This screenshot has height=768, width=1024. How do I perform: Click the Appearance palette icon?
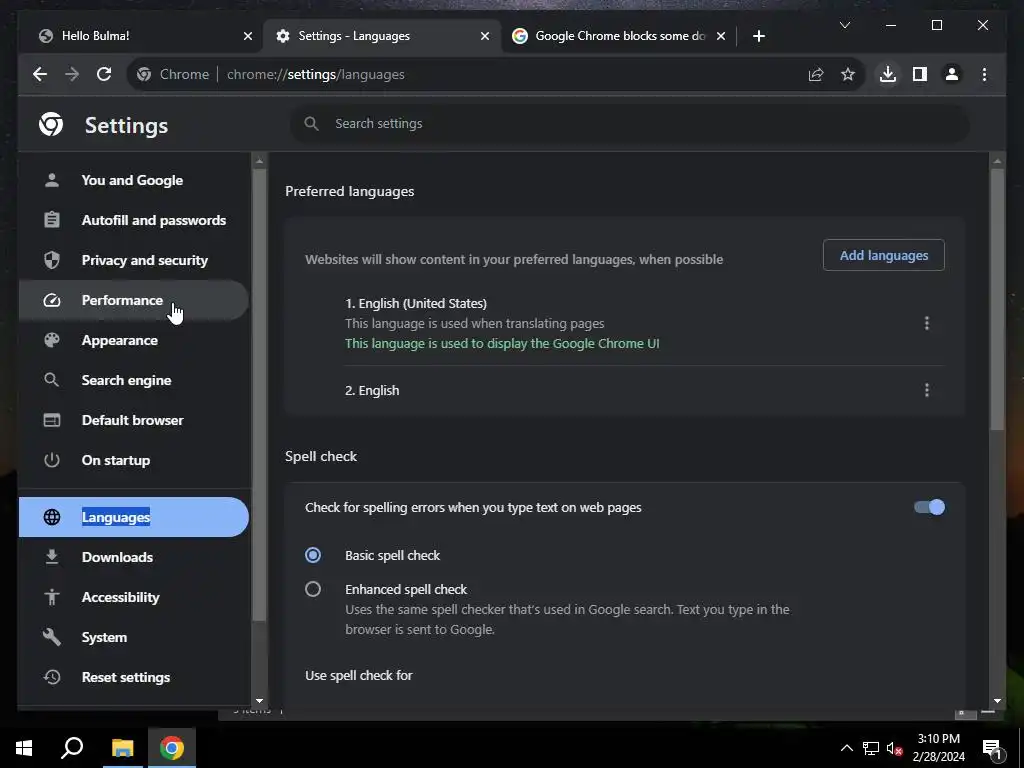52,340
